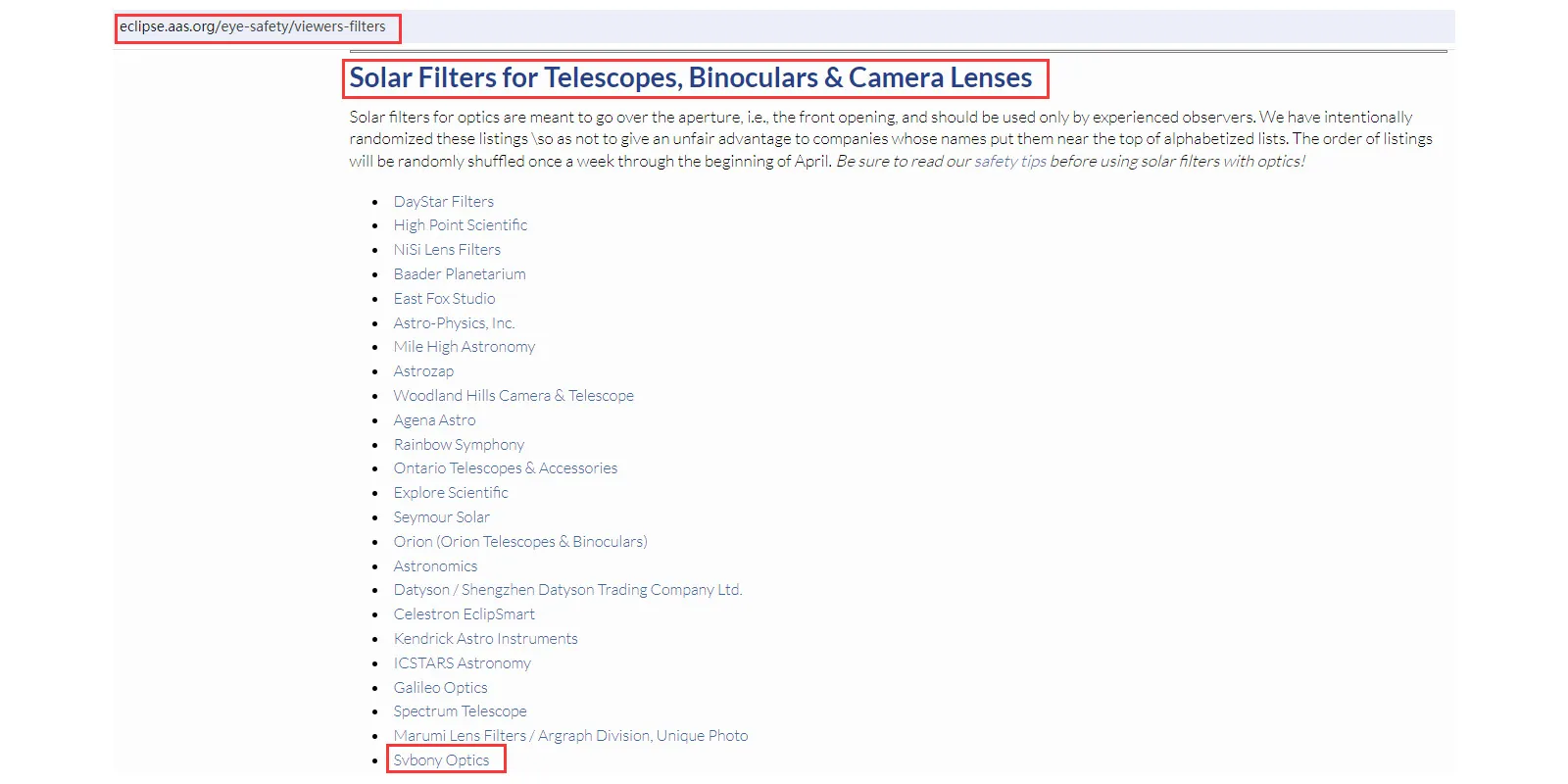Open the Explore Scientific link

451,493
